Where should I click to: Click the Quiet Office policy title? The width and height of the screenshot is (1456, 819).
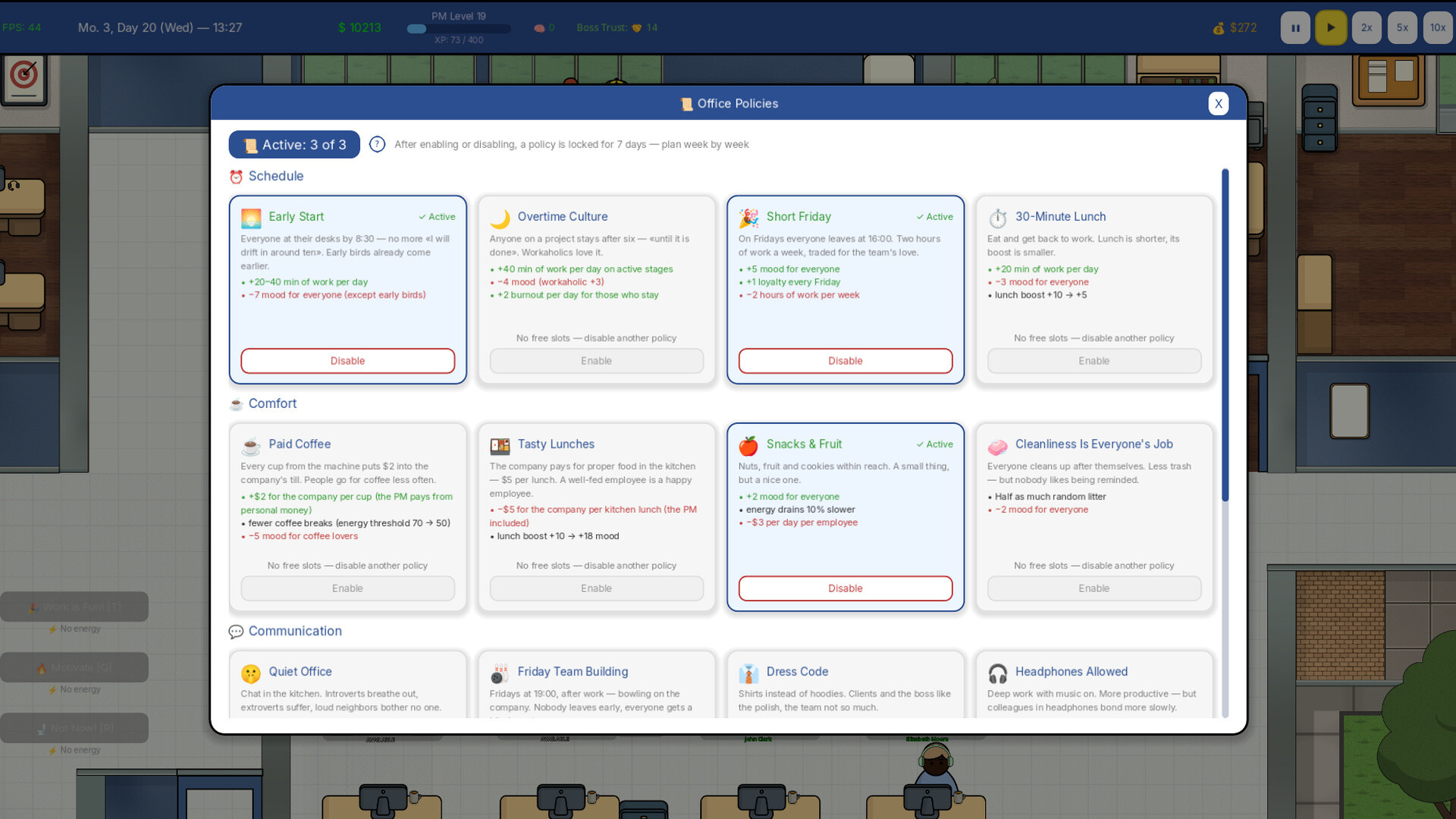point(300,672)
